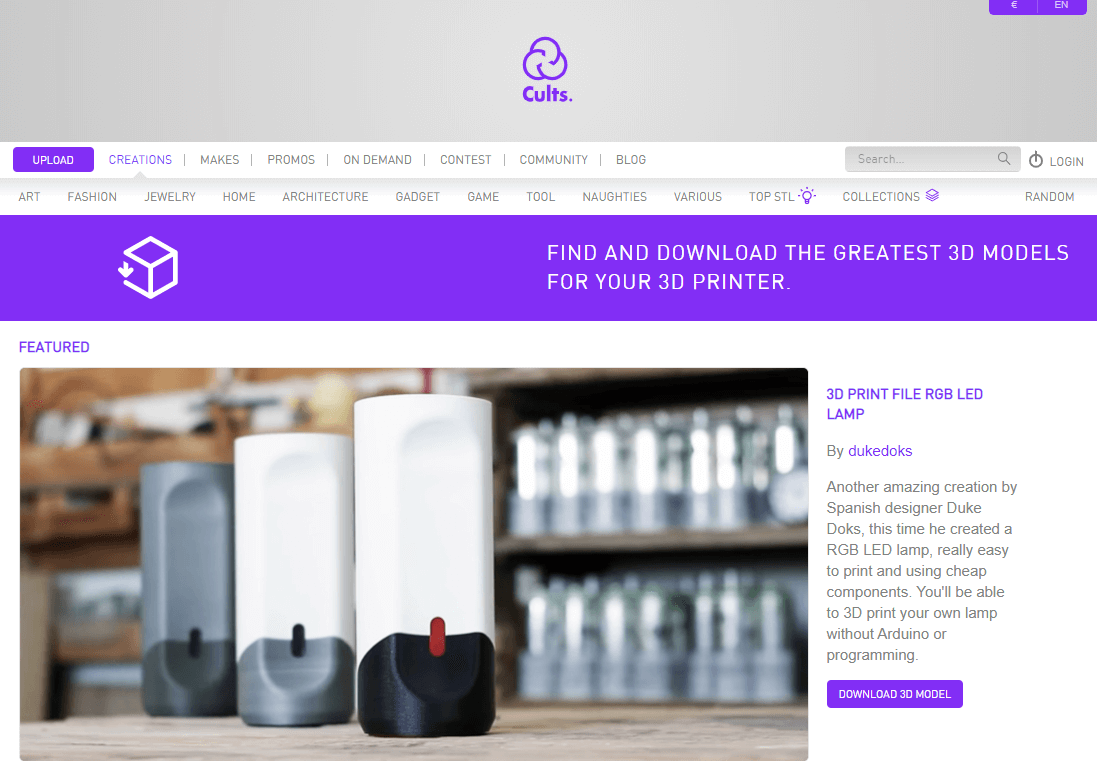Open the EN language selector
This screenshot has width=1097, height=761.
coord(1061,6)
